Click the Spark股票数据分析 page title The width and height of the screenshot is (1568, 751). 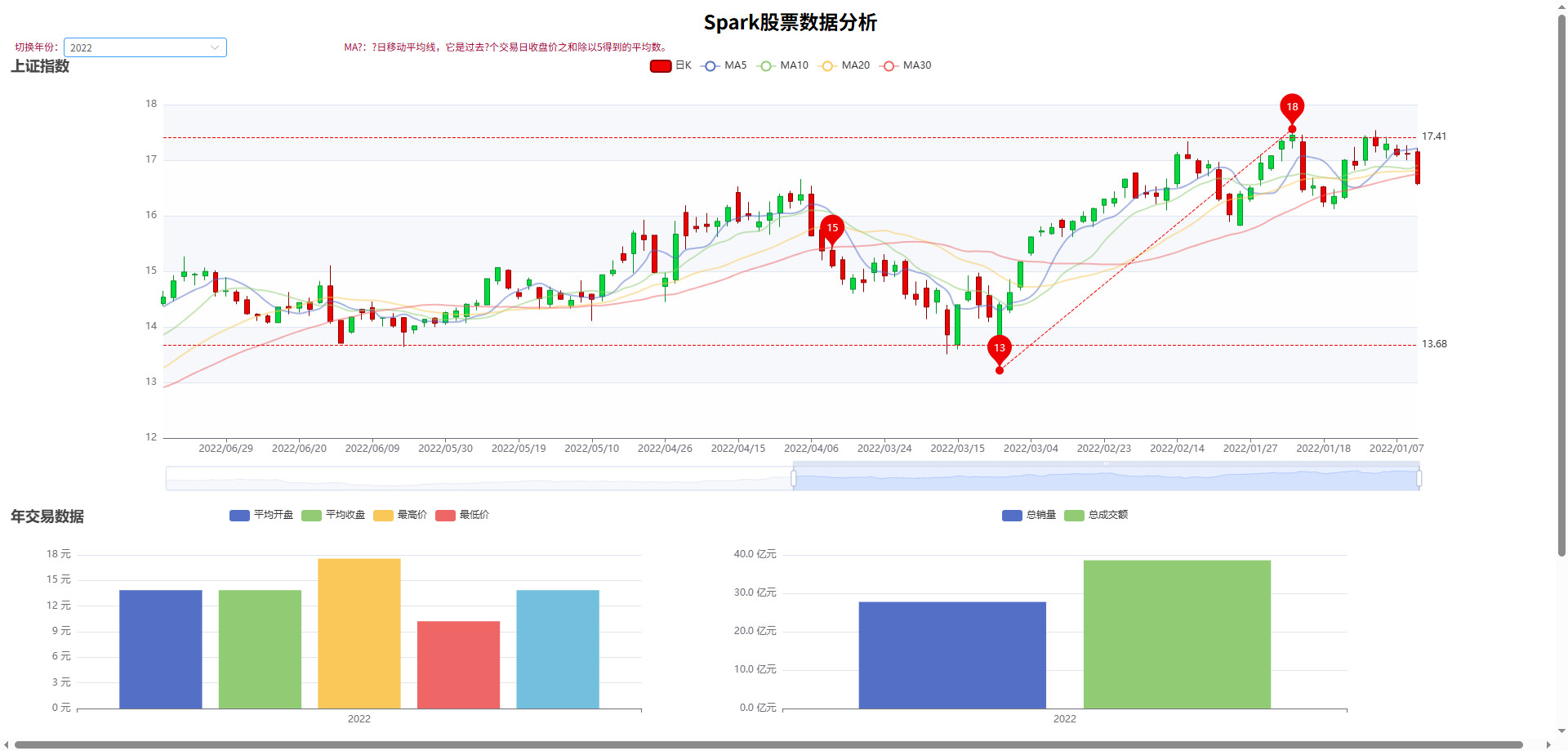click(791, 22)
